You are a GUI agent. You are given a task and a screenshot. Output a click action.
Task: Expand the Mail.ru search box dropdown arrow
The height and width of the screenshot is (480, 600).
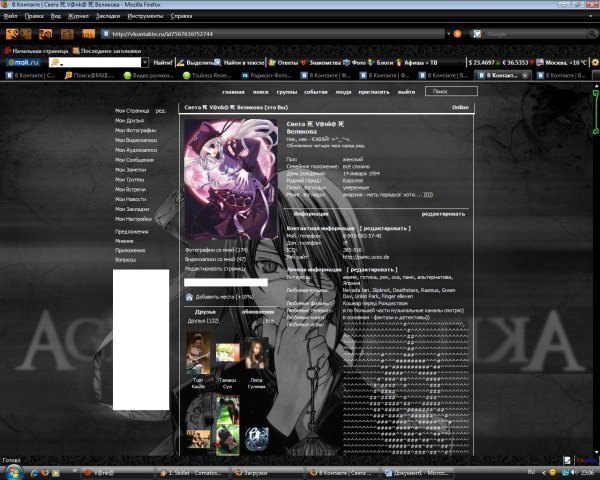[145, 62]
